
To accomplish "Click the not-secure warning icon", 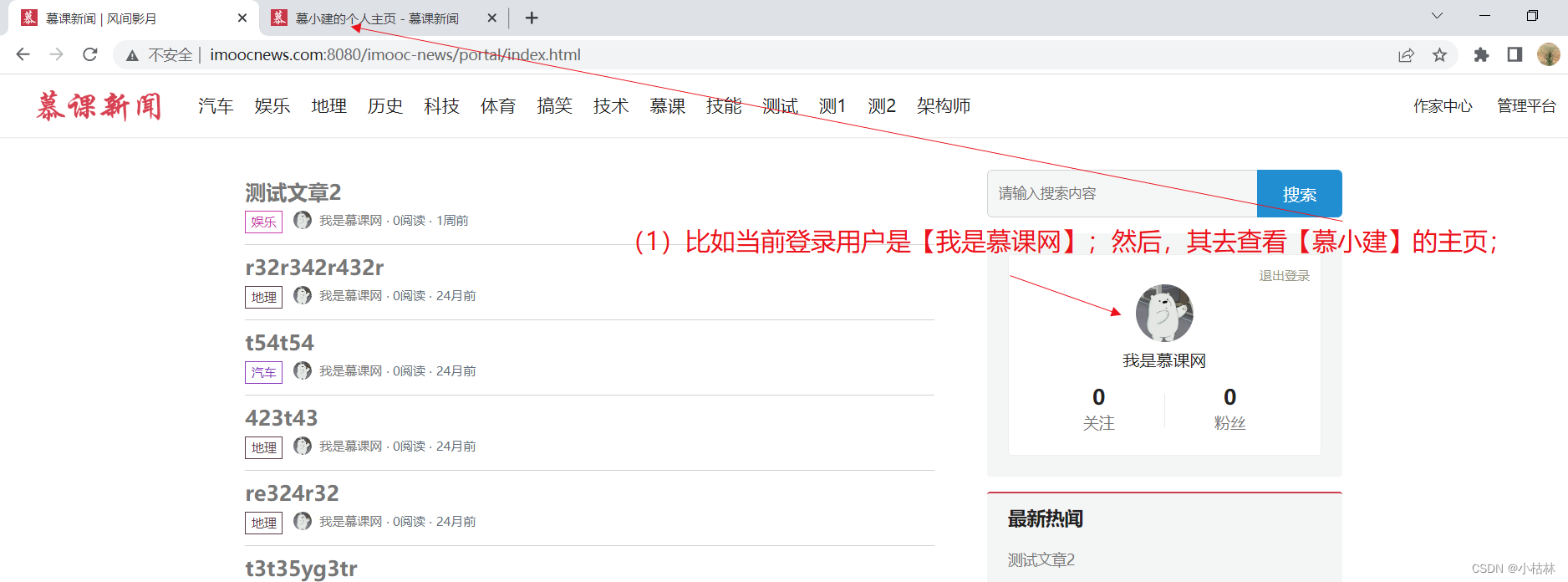I will [x=132, y=55].
